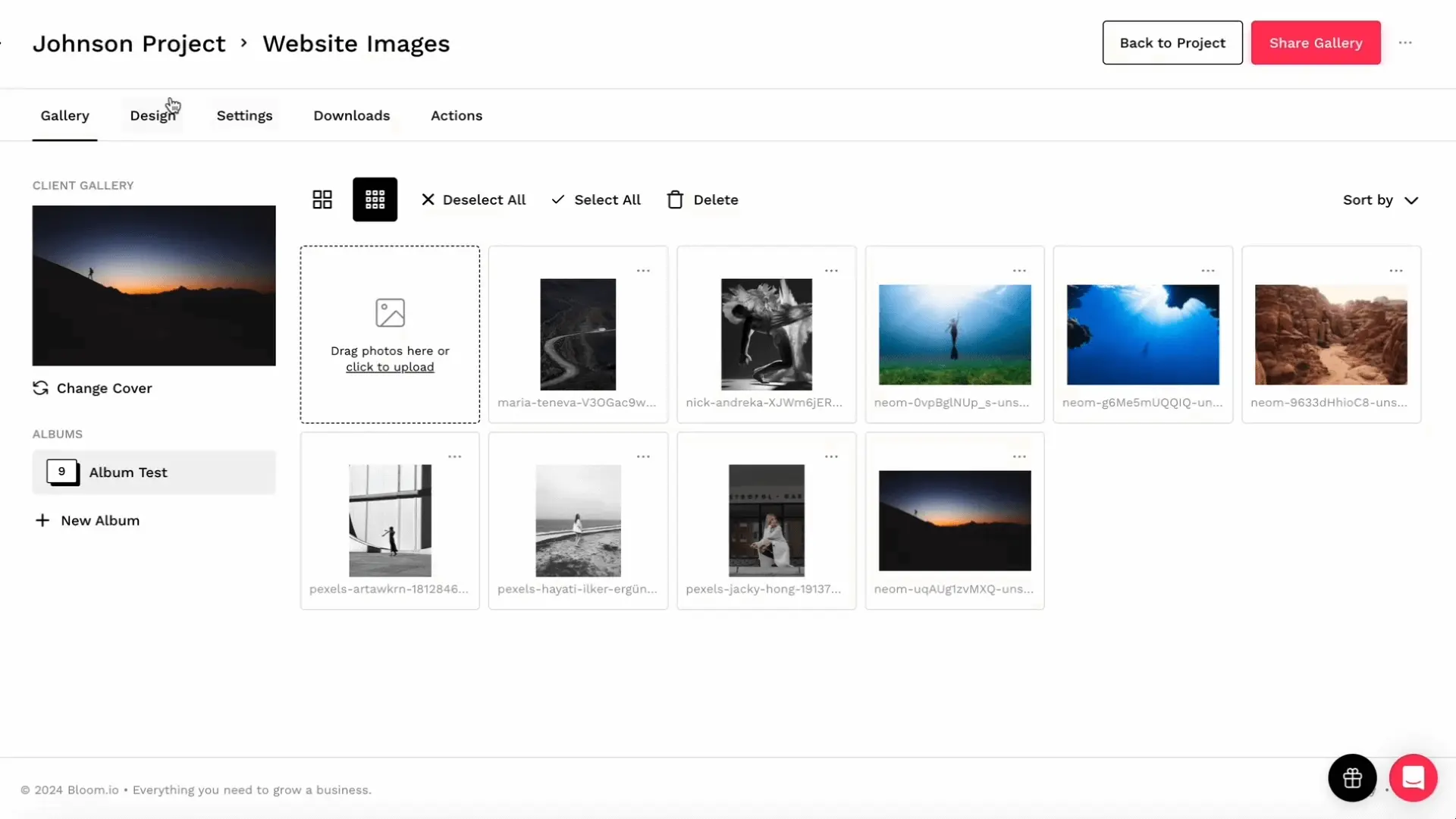Switch to the Design tab
This screenshot has height=819, width=1456.
point(153,115)
